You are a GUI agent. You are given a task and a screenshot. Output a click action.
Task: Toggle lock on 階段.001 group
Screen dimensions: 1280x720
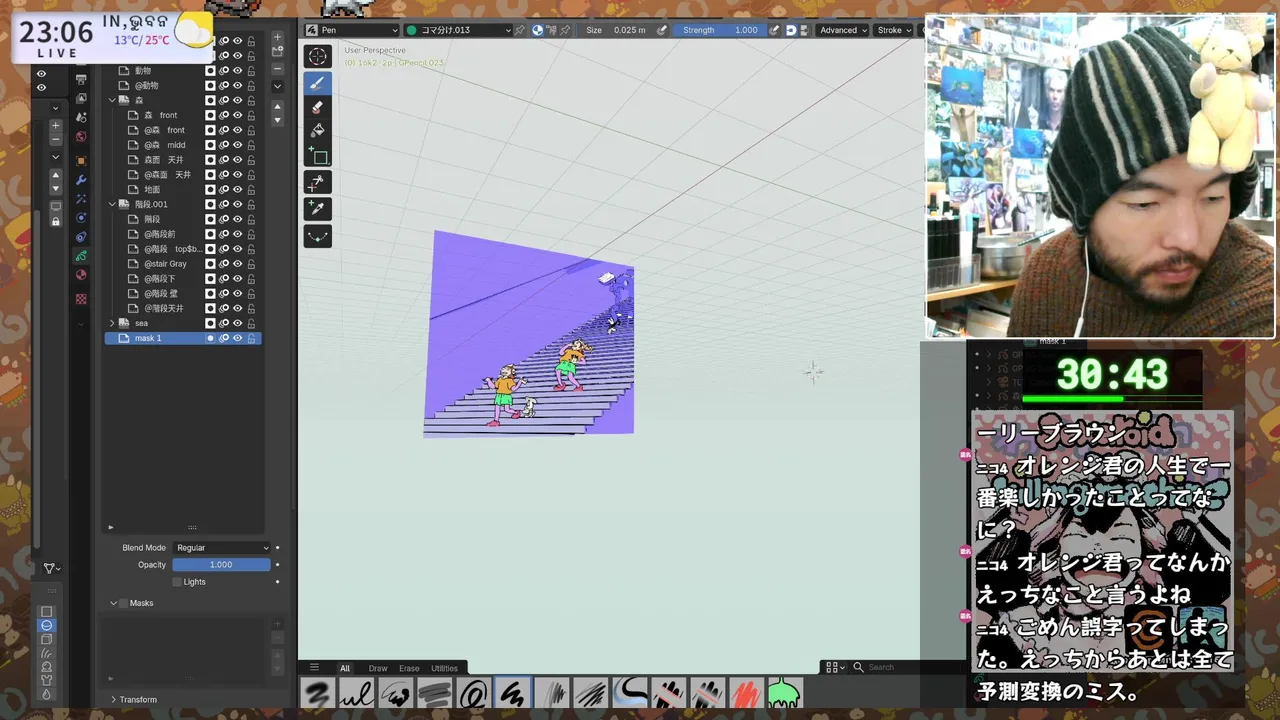pos(251,204)
